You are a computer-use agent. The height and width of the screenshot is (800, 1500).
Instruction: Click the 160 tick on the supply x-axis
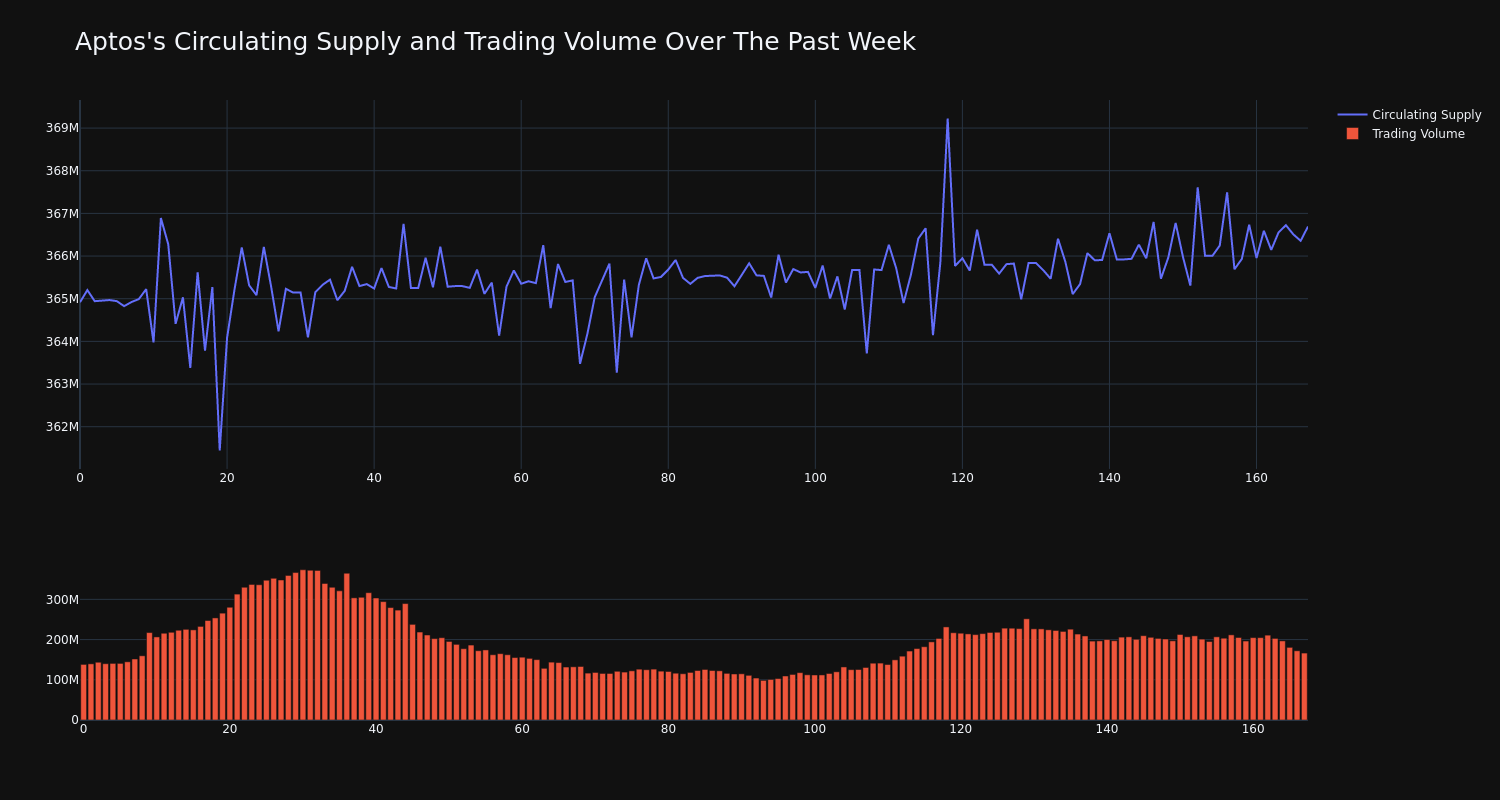(x=1256, y=478)
